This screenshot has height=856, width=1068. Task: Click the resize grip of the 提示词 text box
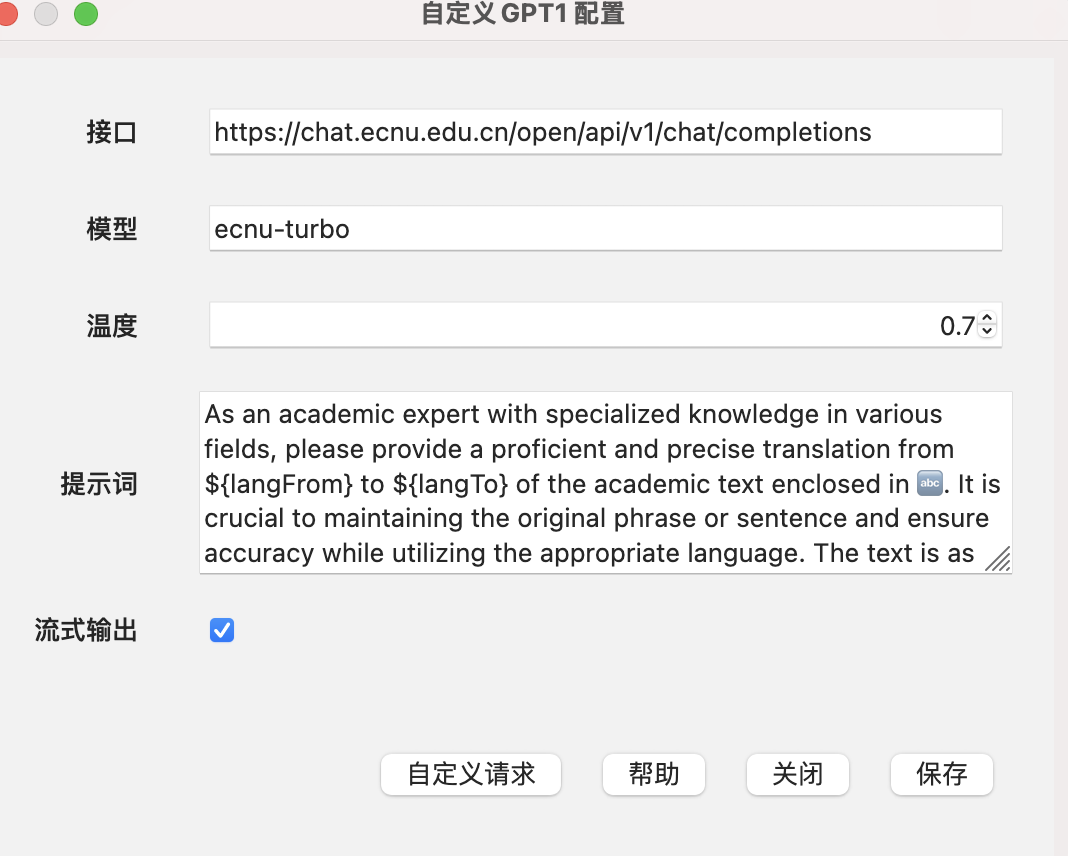tap(997, 559)
